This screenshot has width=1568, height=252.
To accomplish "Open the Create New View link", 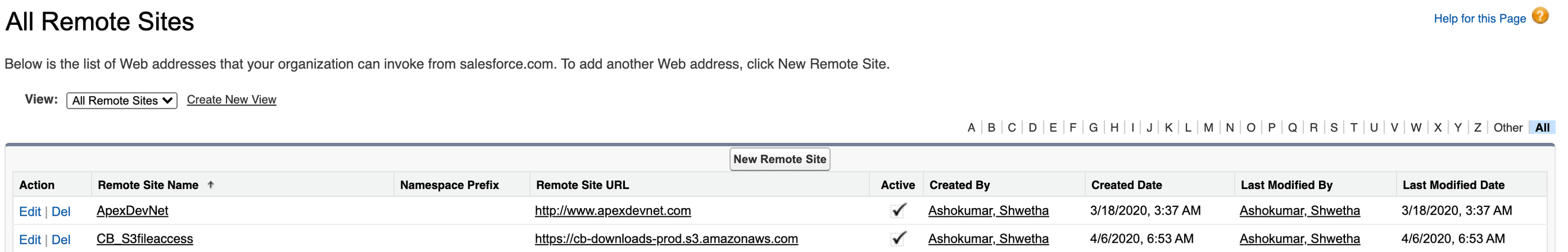I will coord(231,100).
